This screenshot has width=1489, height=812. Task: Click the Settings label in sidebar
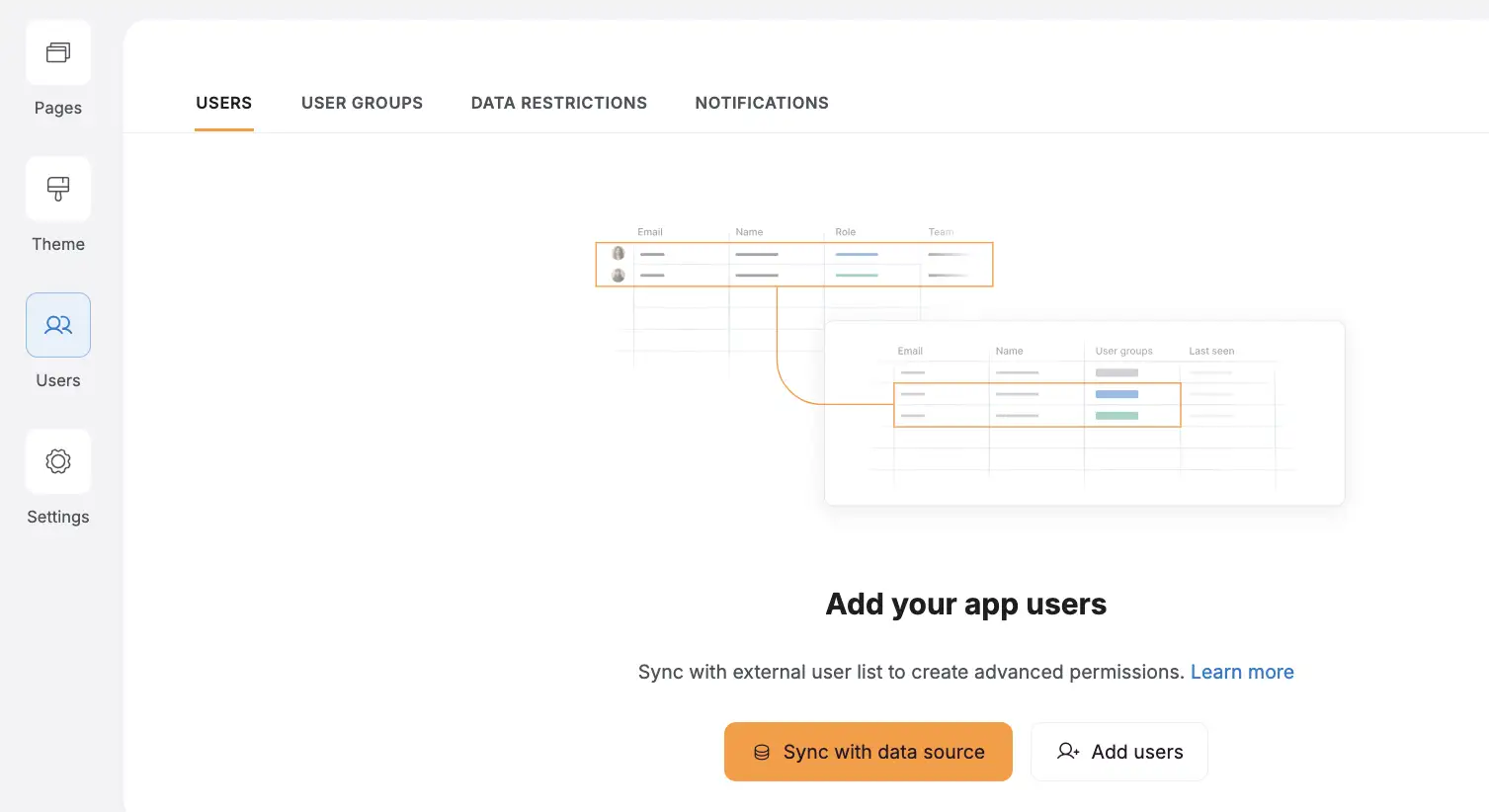(x=58, y=517)
